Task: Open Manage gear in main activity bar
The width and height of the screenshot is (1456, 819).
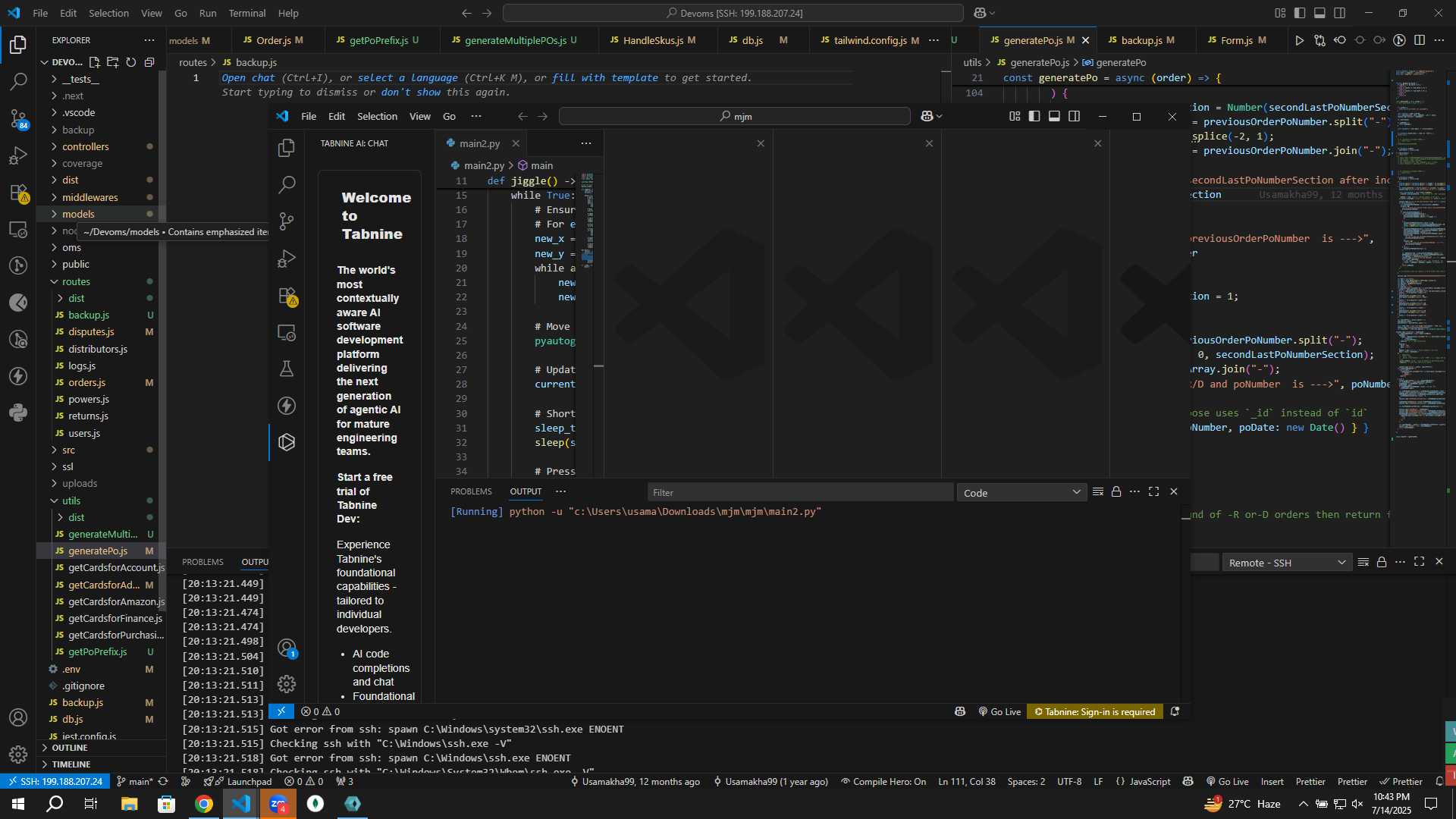Action: click(18, 755)
